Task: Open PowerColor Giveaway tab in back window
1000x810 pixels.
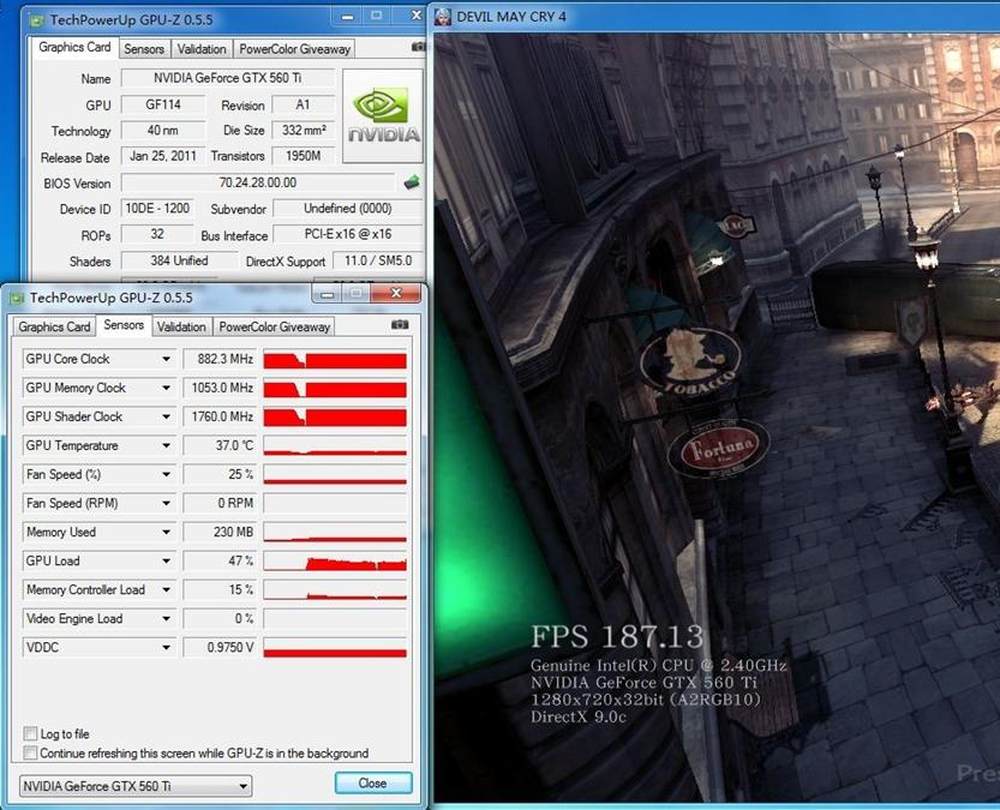Action: pos(295,49)
